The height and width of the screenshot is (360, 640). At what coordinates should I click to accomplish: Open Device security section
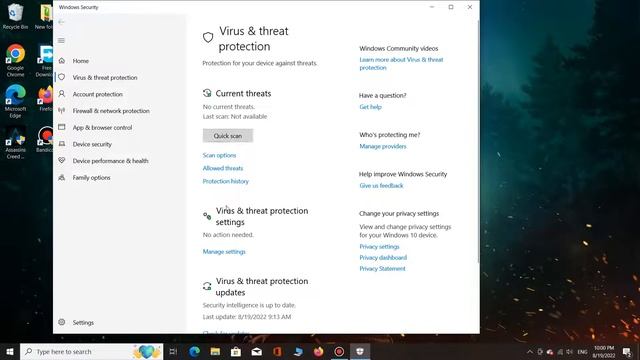pyautogui.click(x=92, y=144)
